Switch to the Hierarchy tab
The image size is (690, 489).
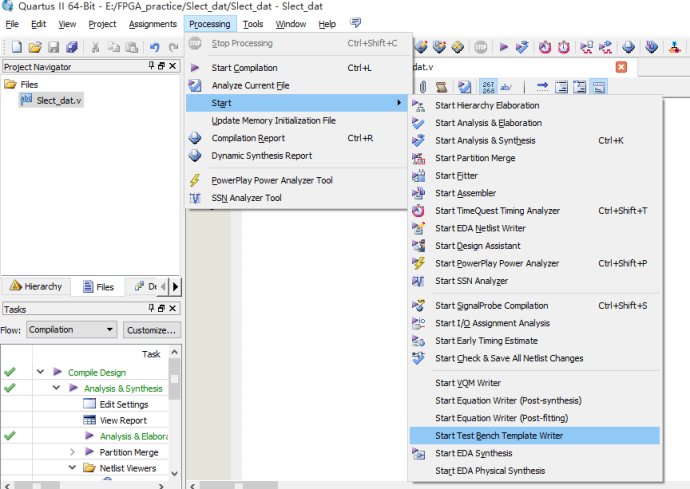tap(36, 287)
